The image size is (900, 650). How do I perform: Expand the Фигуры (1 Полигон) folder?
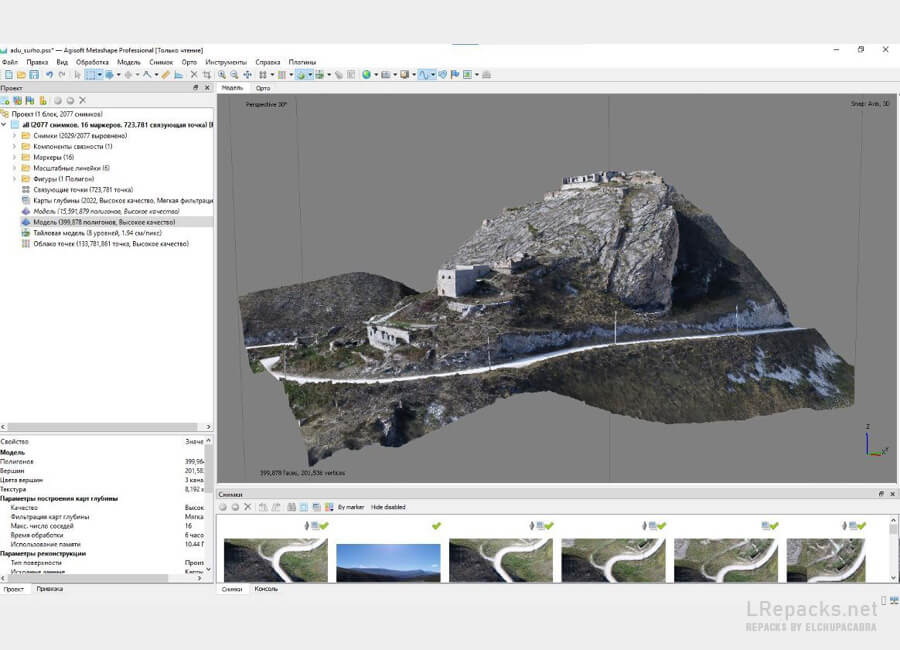point(14,179)
